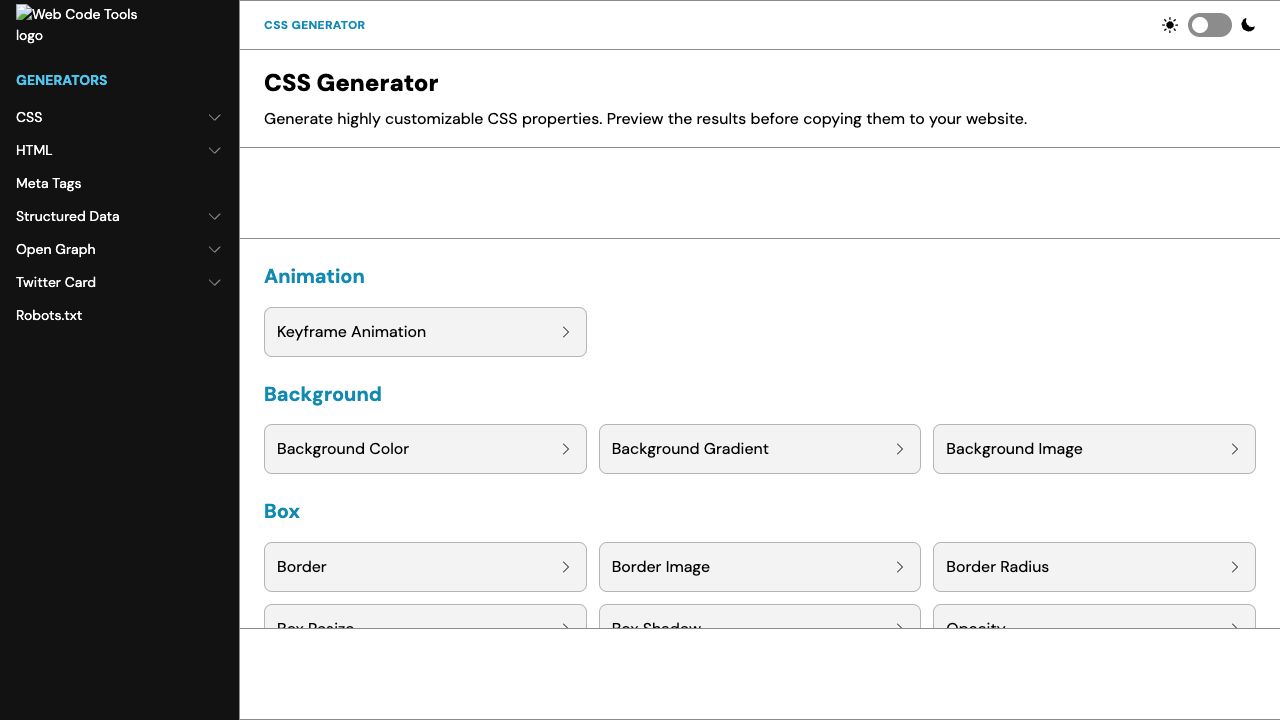The image size is (1280, 720).
Task: Expand the CSS sidebar section
Action: [214, 117]
